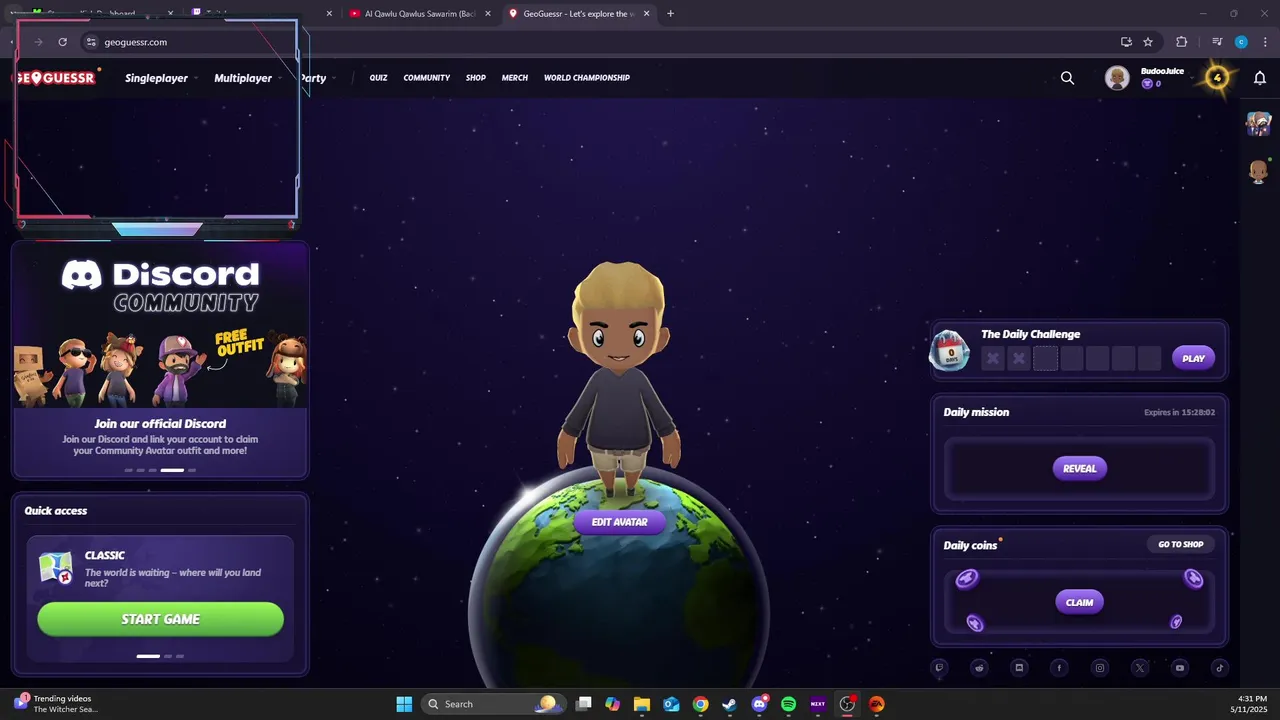Viewport: 1280px width, 720px height.
Task: Select the first banner carousel dot
Action: pos(128,470)
